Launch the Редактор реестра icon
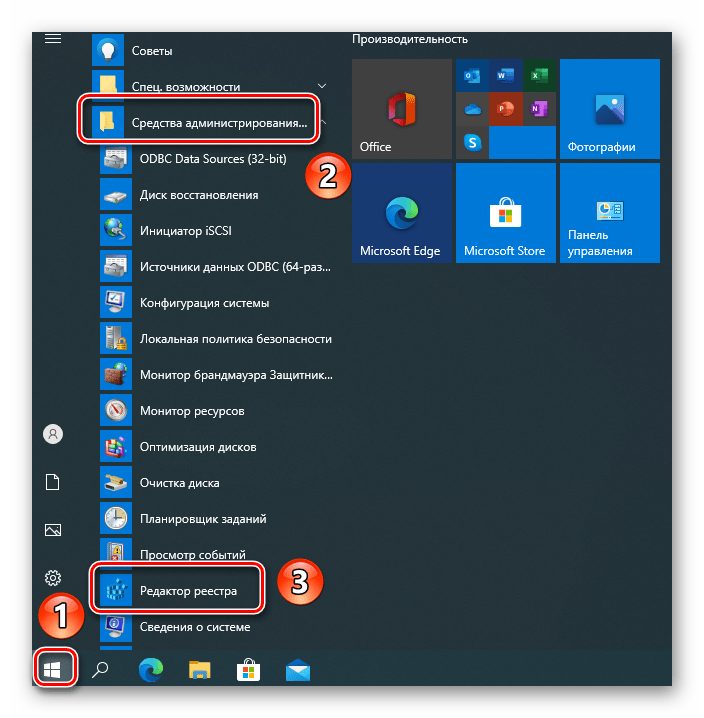This screenshot has height=718, width=704. tap(116, 590)
